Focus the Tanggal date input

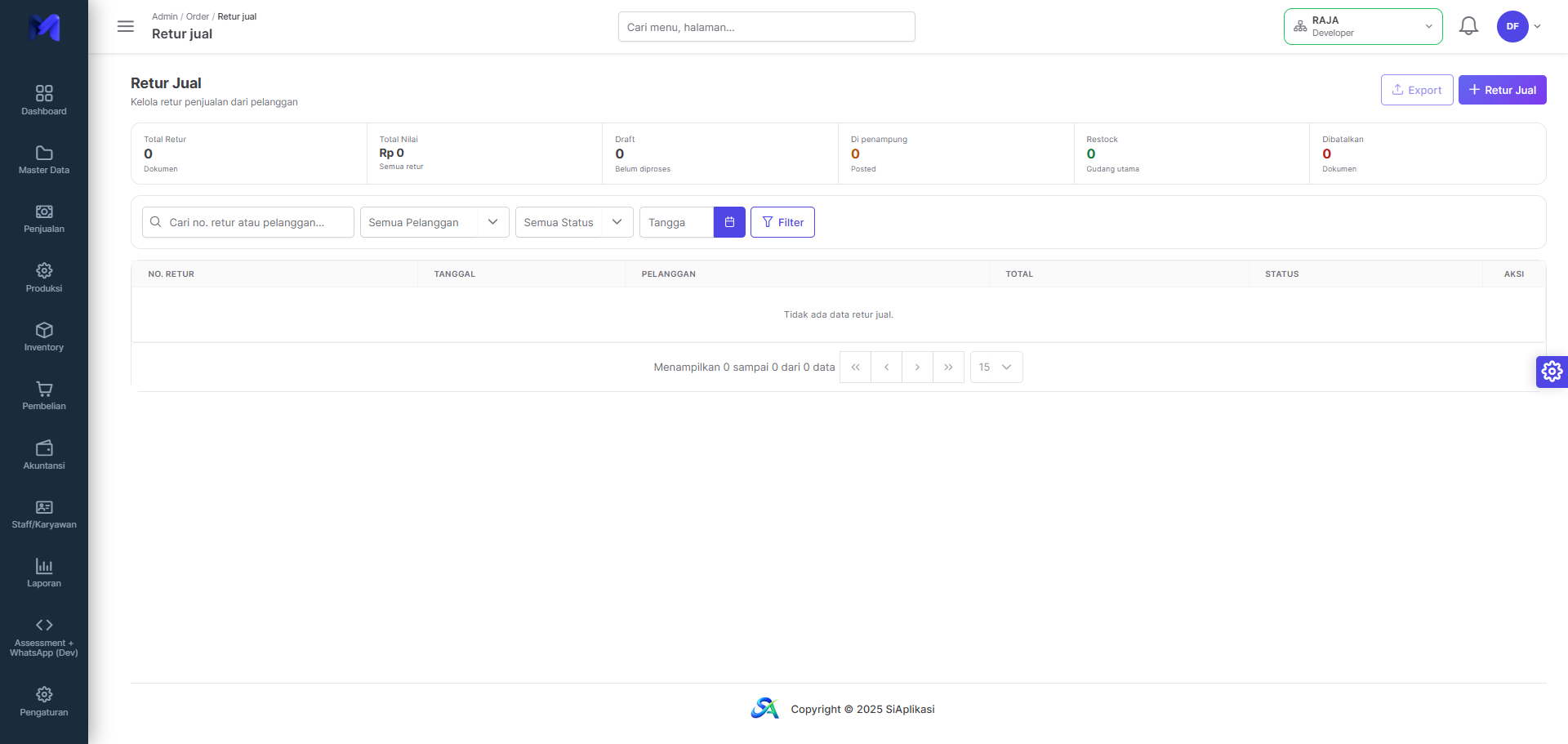pyautogui.click(x=676, y=222)
